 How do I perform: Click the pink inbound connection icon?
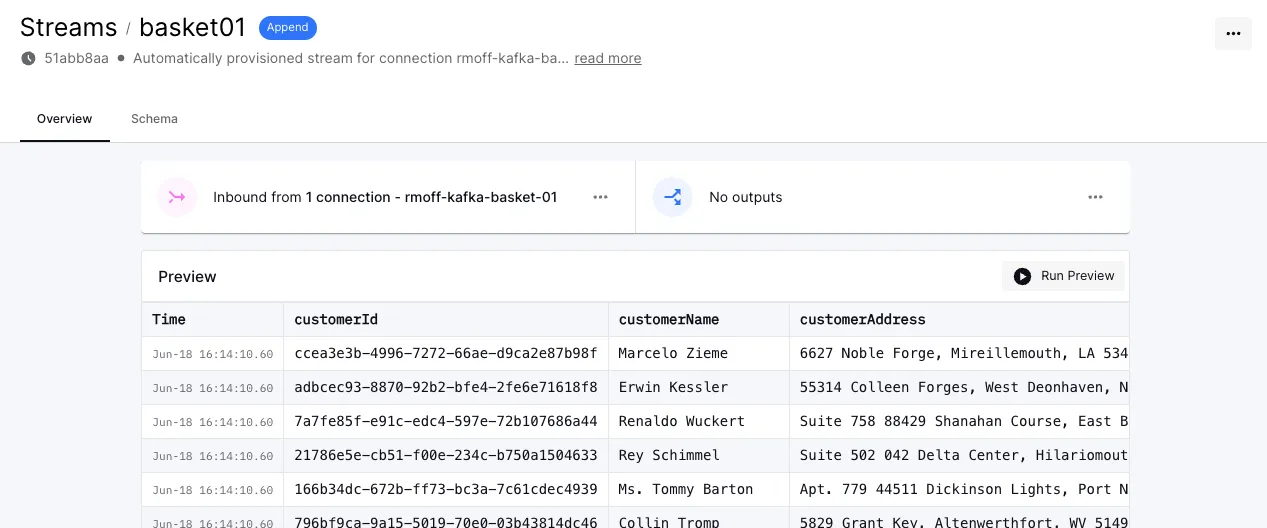click(177, 197)
